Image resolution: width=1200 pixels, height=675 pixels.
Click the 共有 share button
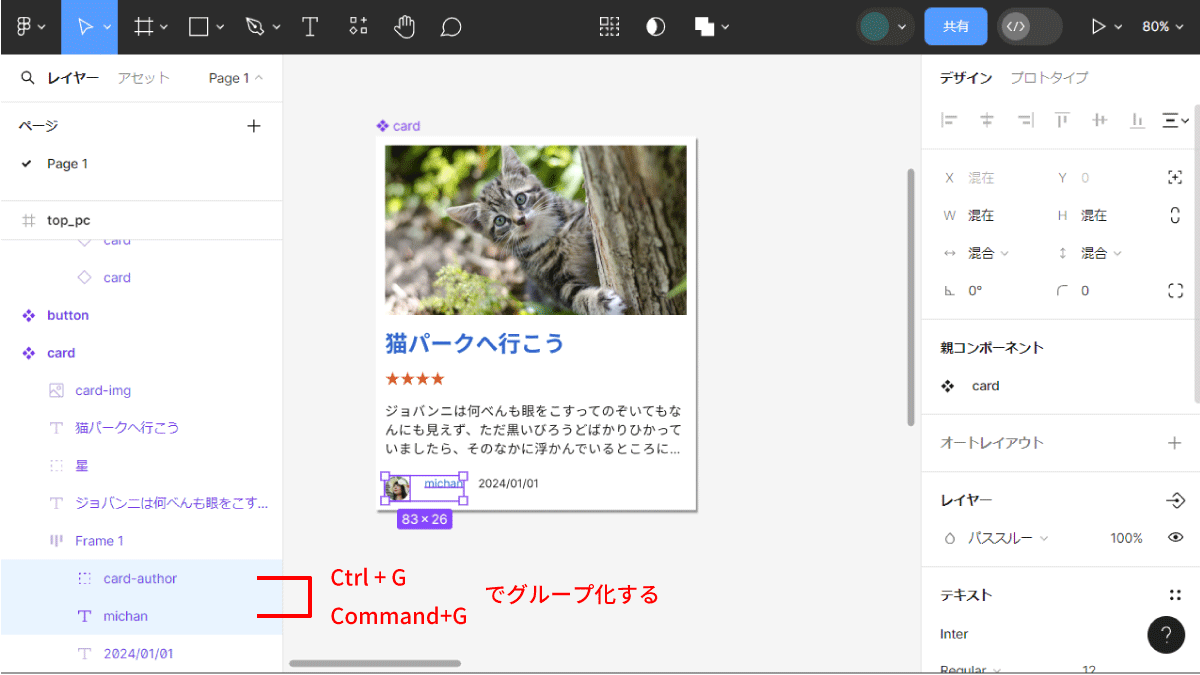point(956,27)
